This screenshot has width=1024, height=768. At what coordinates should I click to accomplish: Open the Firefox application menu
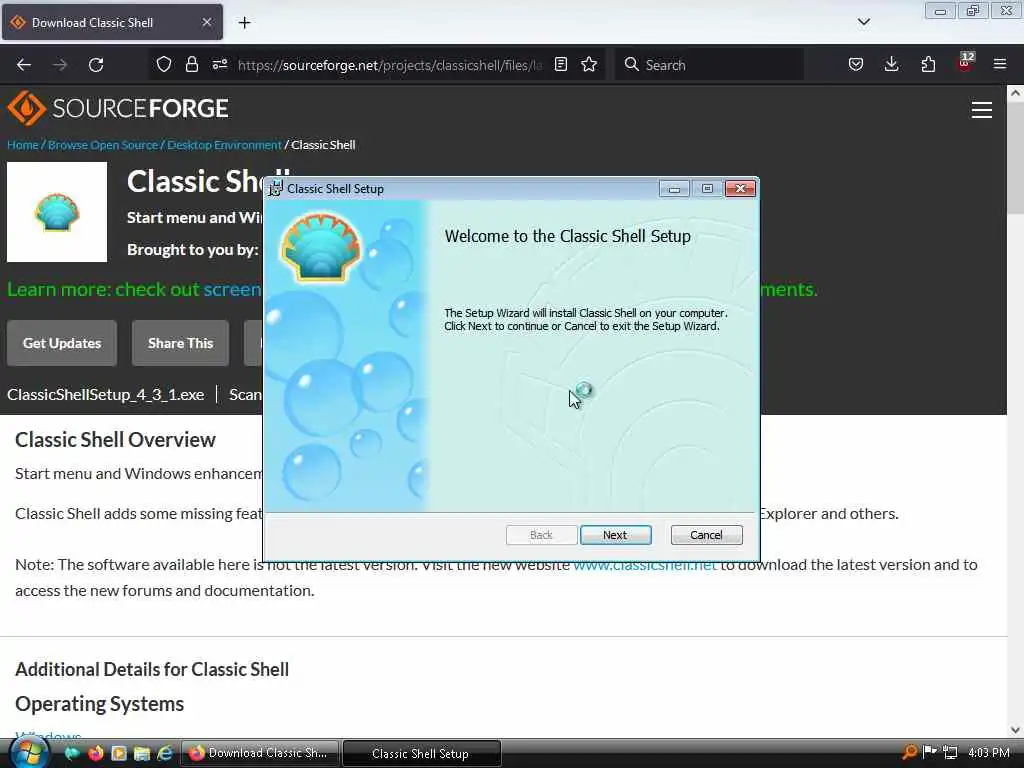coord(1000,64)
